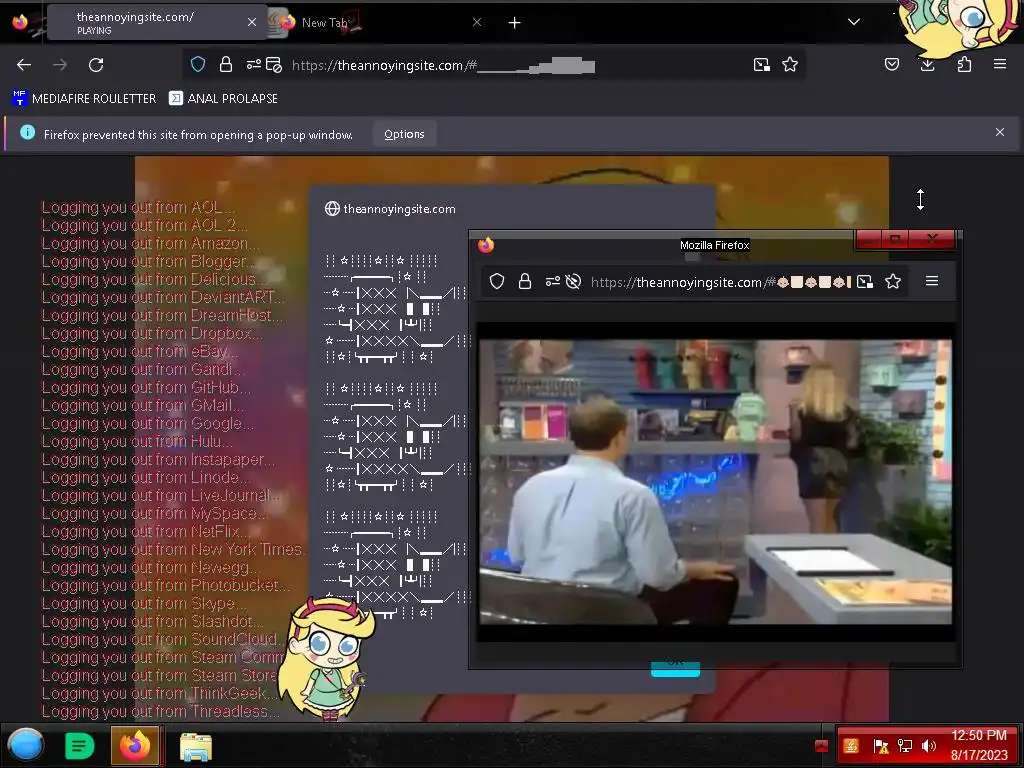The height and width of the screenshot is (768, 1024).
Task: Open the Start orb on the taskbar
Action: click(26, 745)
